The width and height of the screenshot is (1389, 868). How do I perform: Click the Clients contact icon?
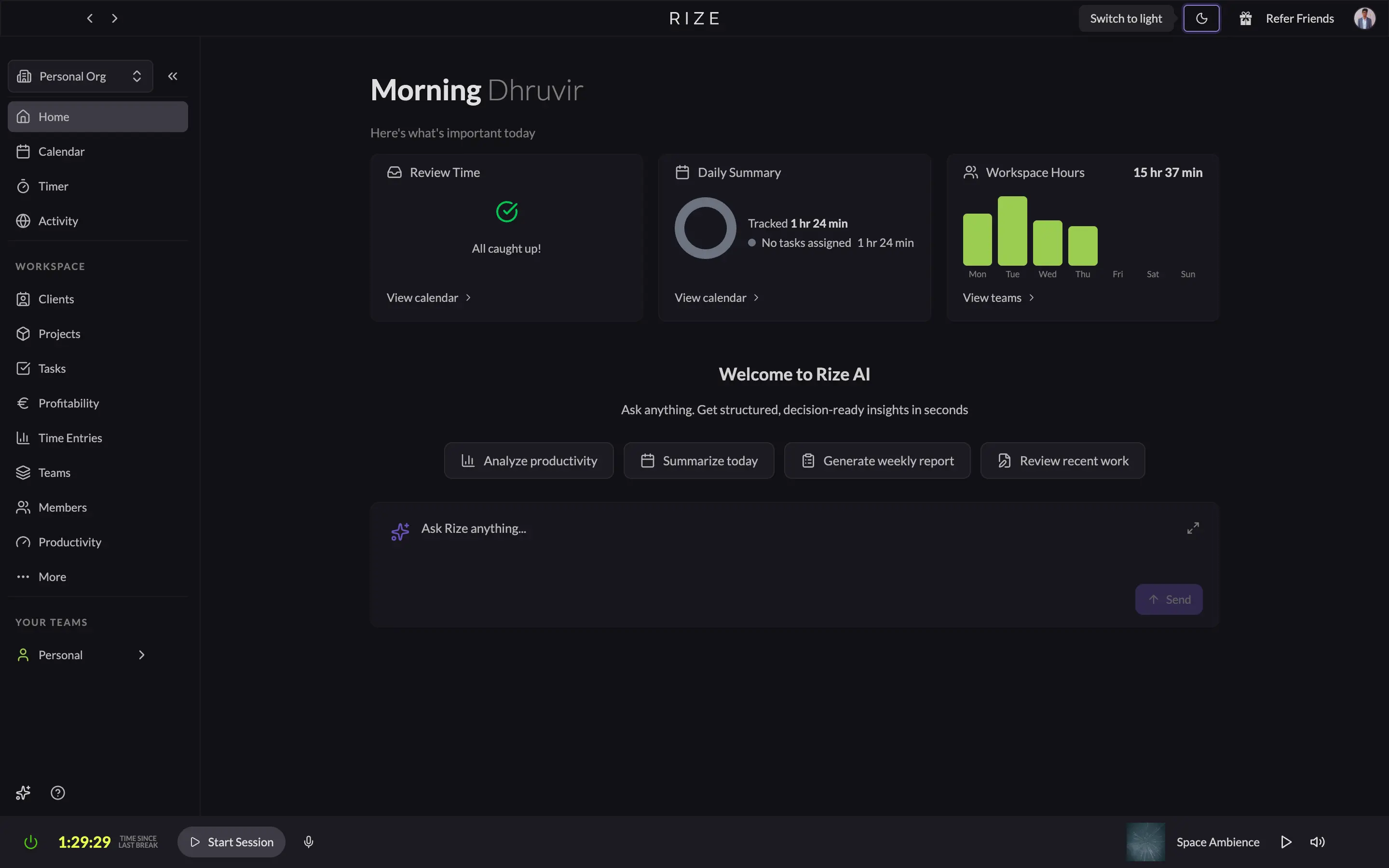[23, 299]
